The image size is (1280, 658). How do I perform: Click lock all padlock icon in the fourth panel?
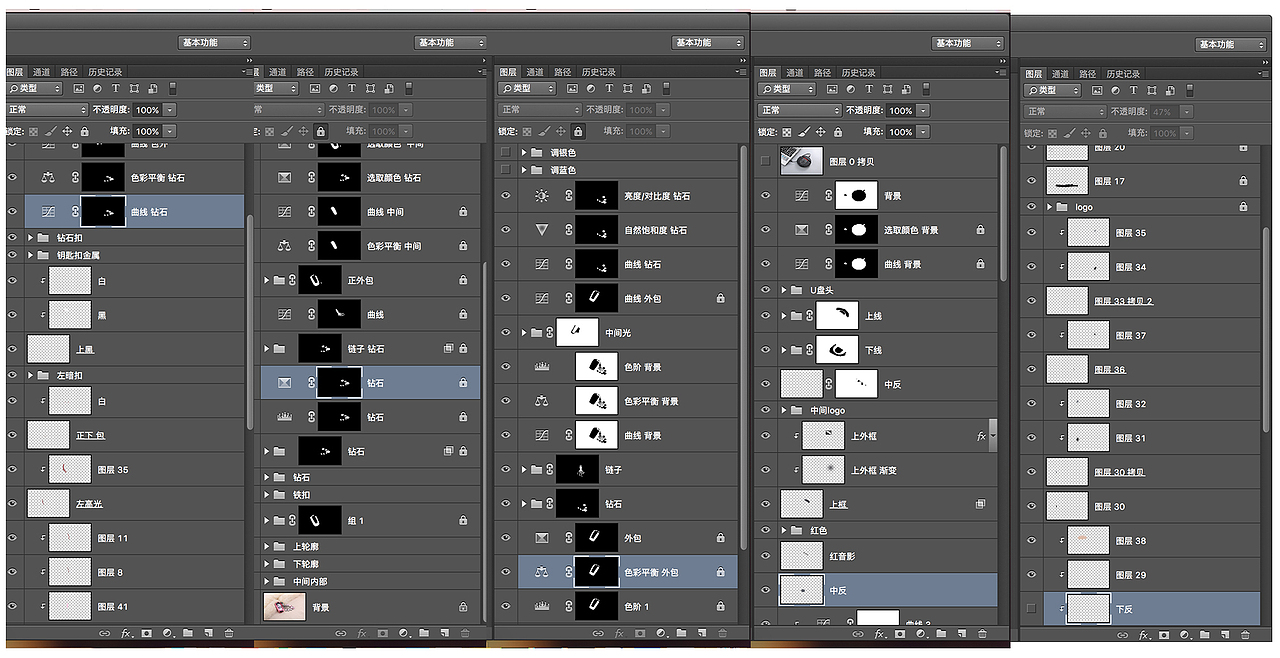838,132
